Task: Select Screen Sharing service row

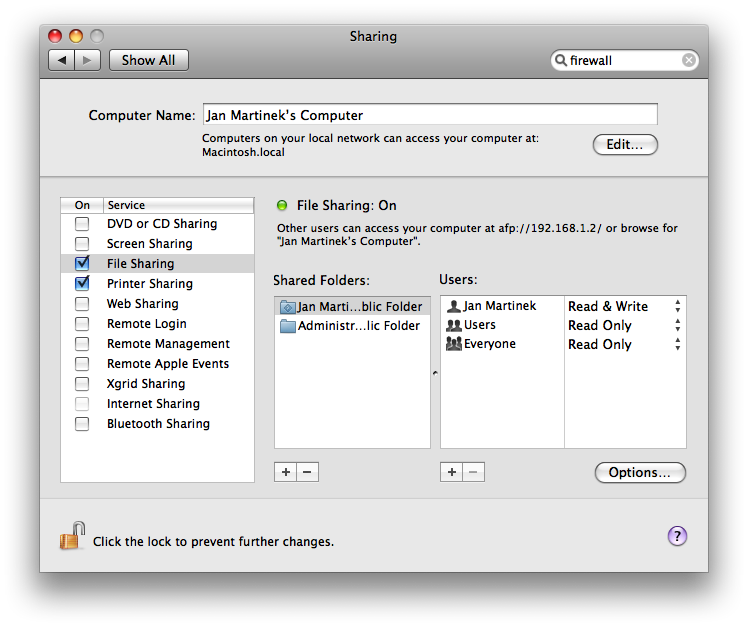Action: [x=157, y=243]
